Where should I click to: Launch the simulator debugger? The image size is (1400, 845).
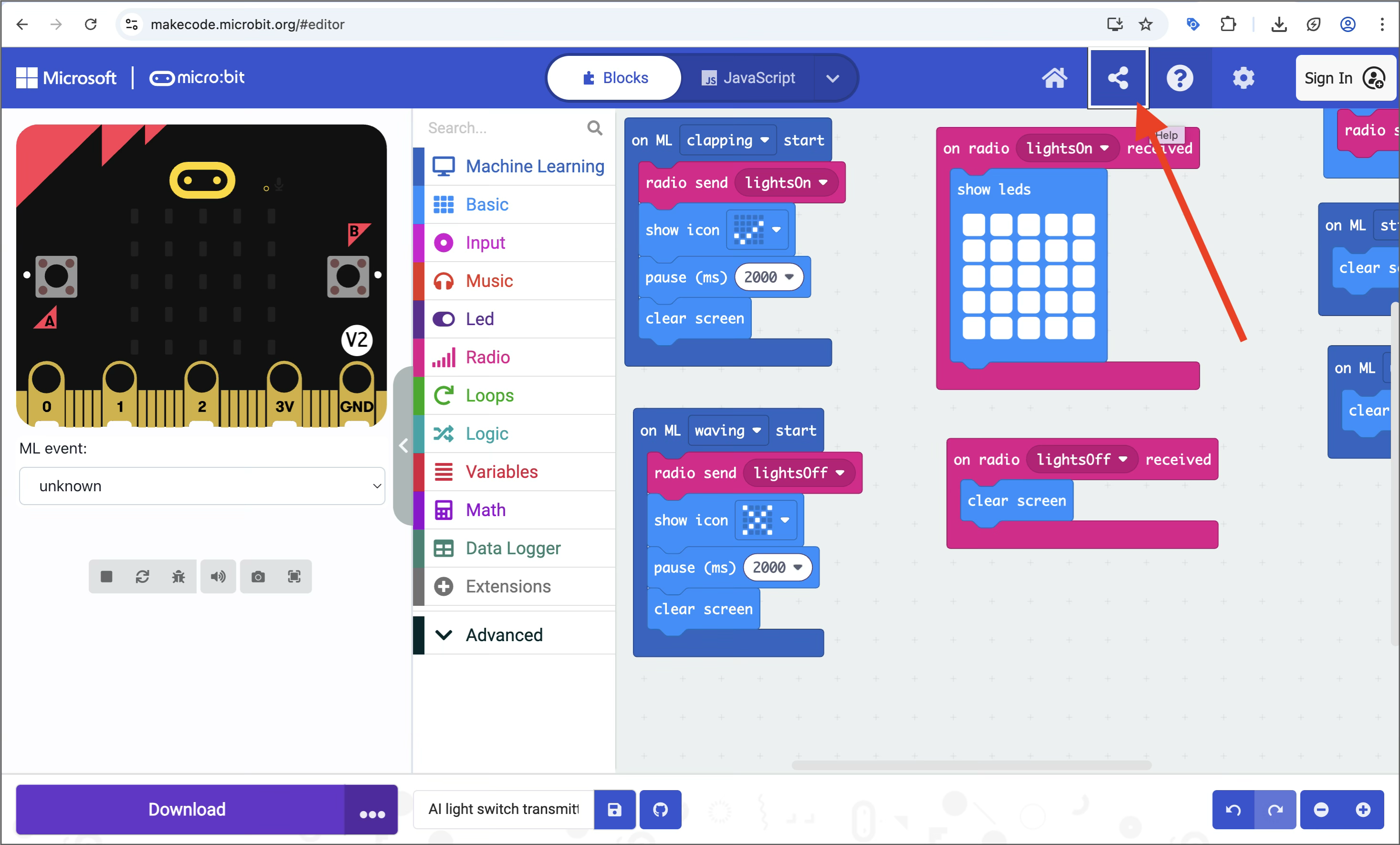(178, 577)
